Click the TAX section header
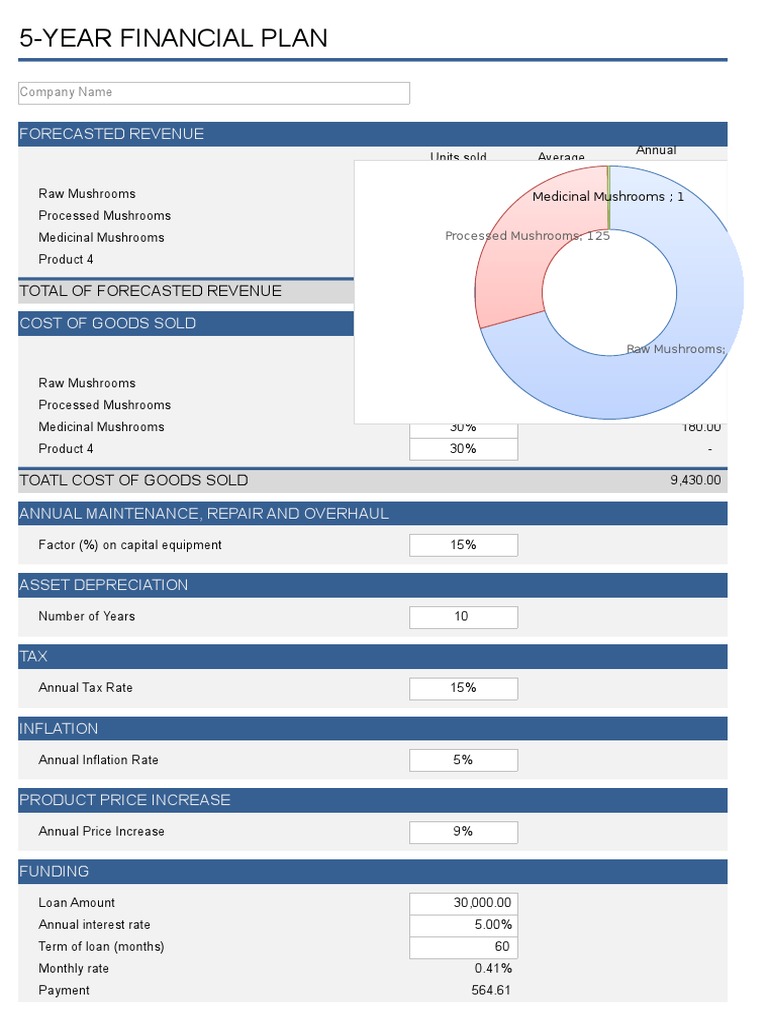 [372, 656]
